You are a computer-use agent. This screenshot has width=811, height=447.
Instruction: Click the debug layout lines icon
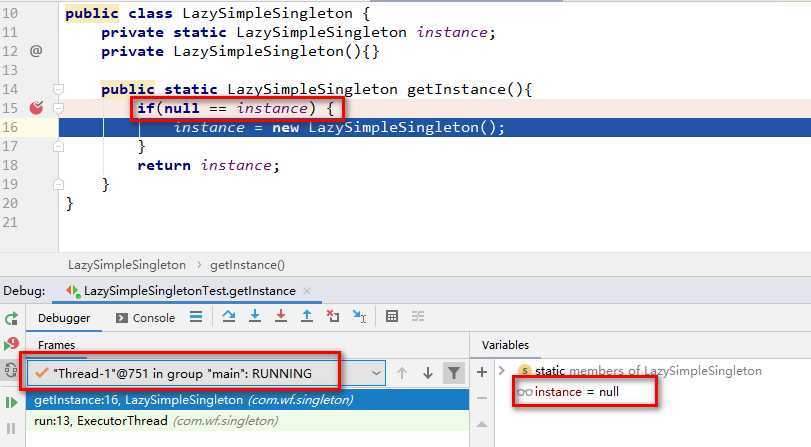196,316
